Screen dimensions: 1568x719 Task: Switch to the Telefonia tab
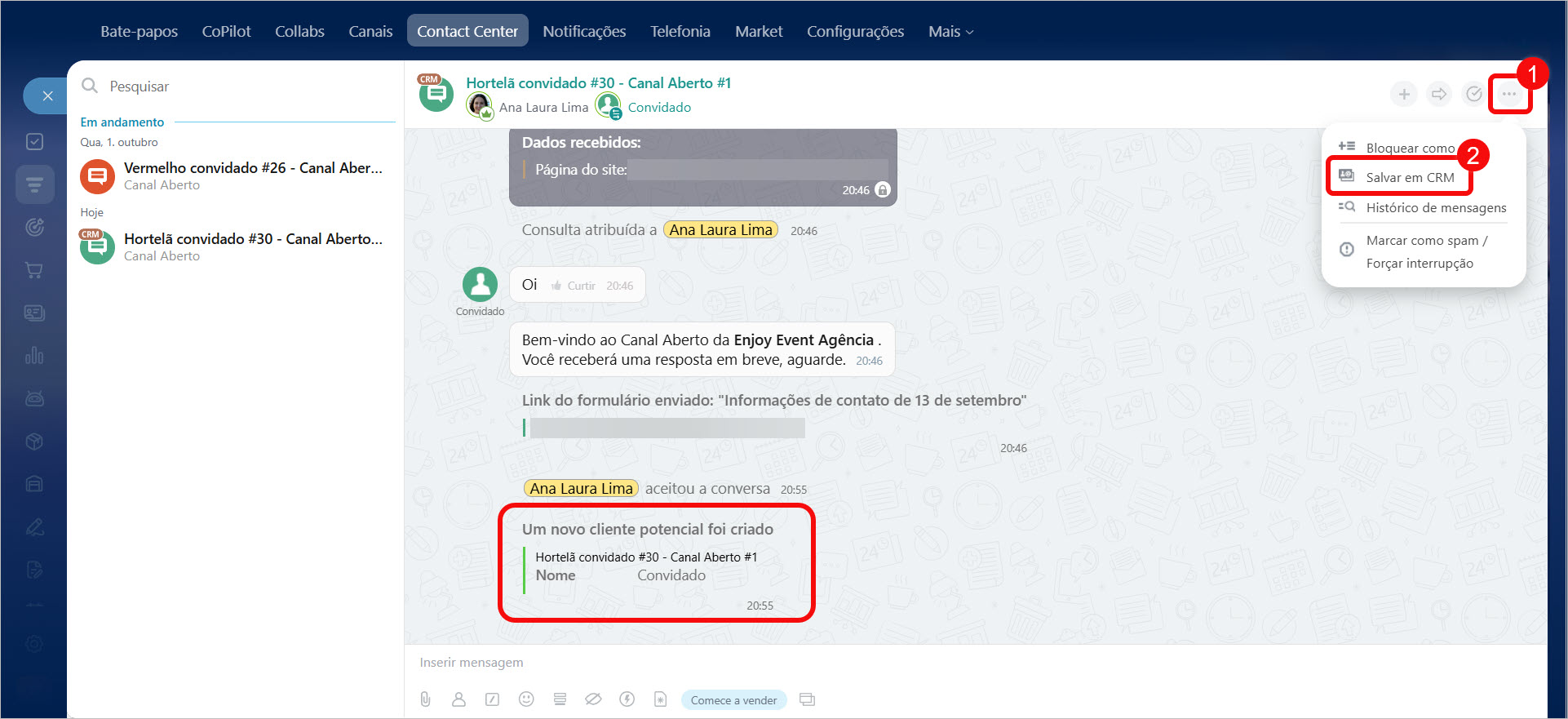(680, 32)
